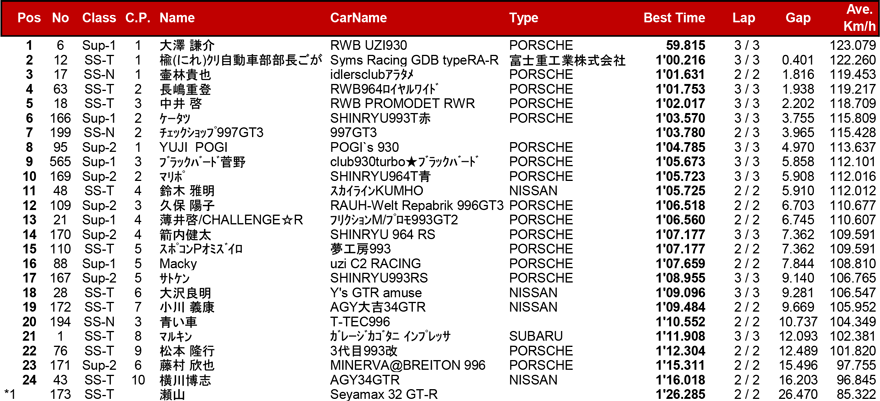Viewport: 880px width, 401px height.
Task: Click the name 'Macky'
Action: click(177, 265)
